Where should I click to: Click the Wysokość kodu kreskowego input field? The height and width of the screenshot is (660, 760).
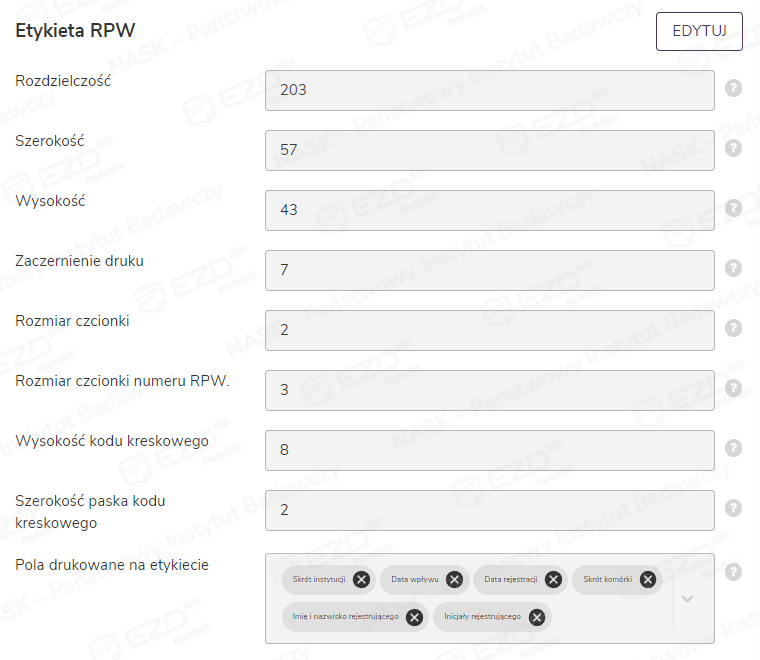click(490, 450)
